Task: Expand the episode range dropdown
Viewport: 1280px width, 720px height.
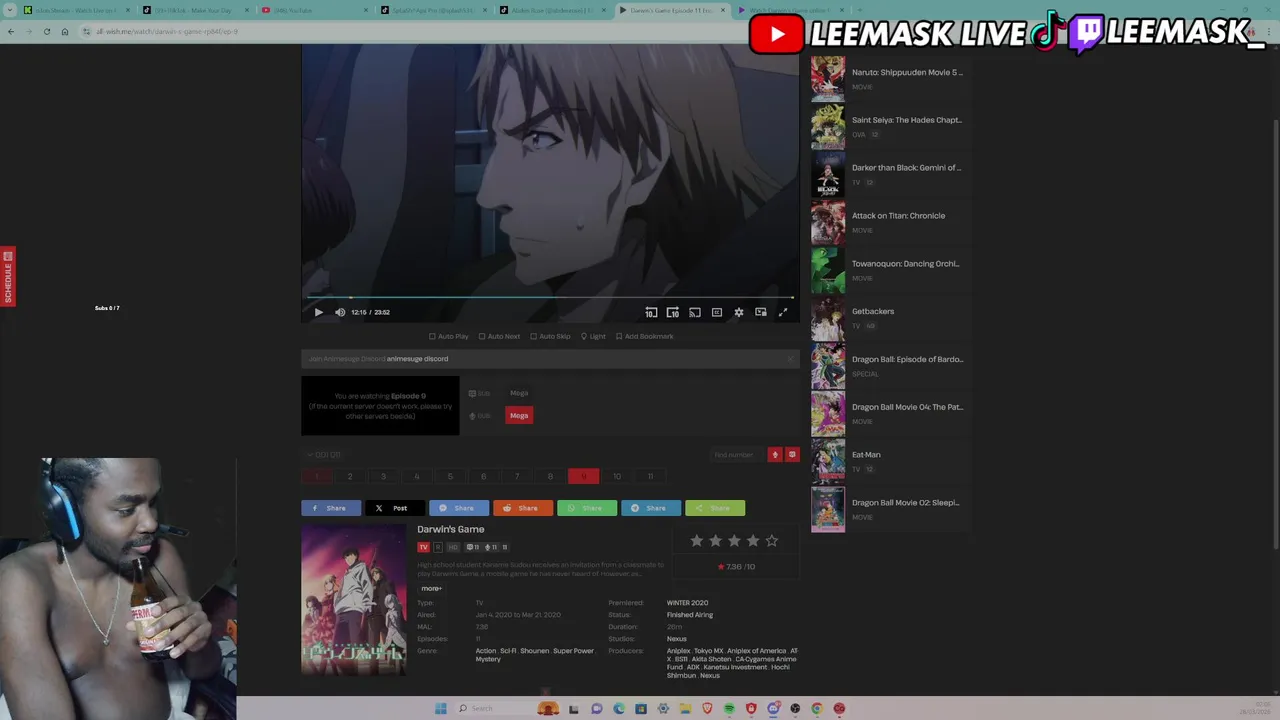Action: pos(323,455)
